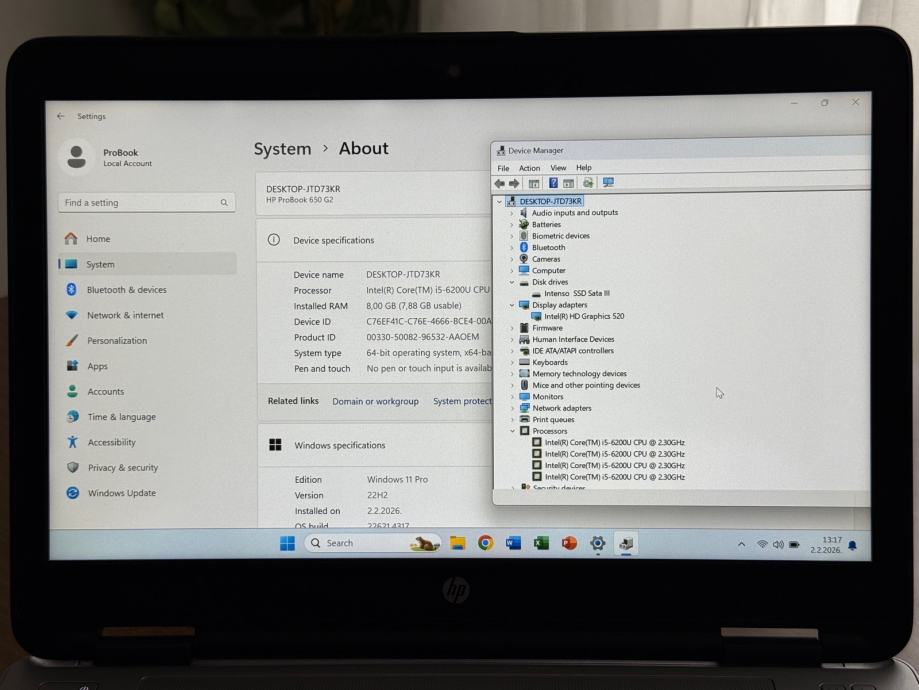Expand the Bluetooth node in Device Manager
Screen dimensions: 919x690
point(512,247)
